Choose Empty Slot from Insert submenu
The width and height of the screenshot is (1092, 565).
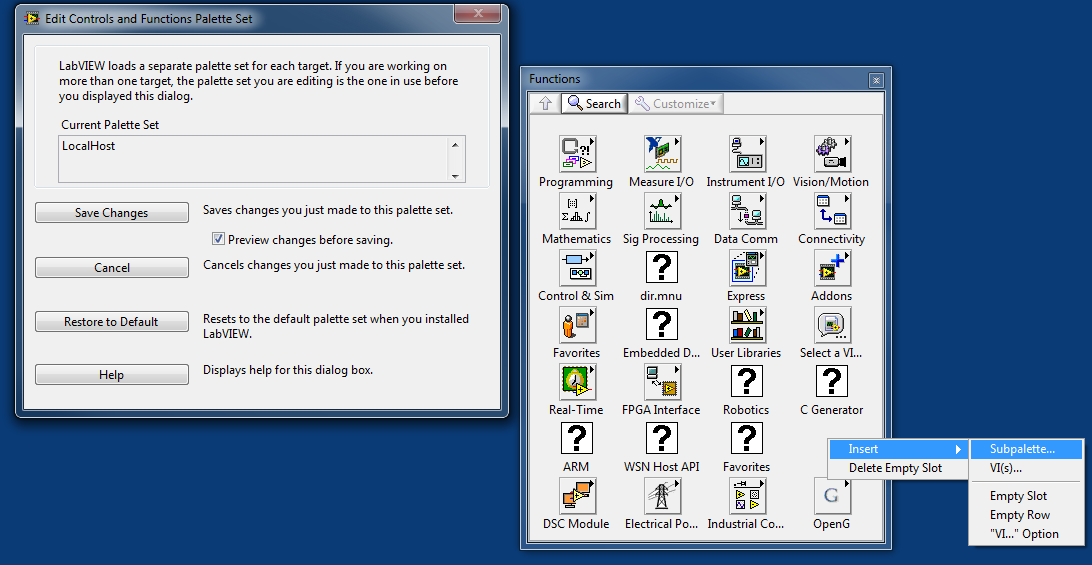(1027, 496)
